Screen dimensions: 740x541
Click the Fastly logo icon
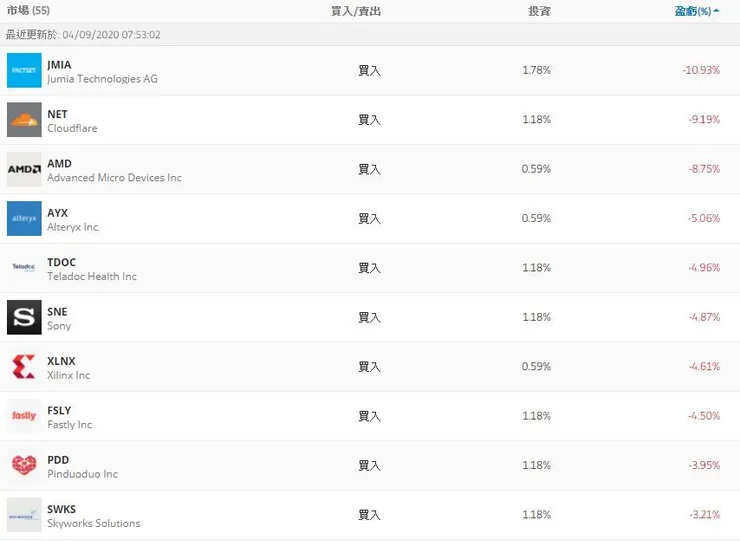pos(24,416)
